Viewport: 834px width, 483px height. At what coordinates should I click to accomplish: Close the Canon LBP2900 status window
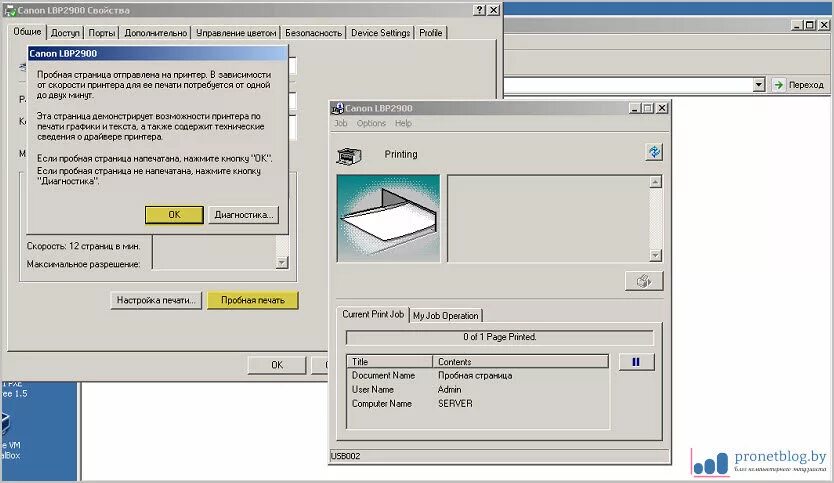coord(662,108)
